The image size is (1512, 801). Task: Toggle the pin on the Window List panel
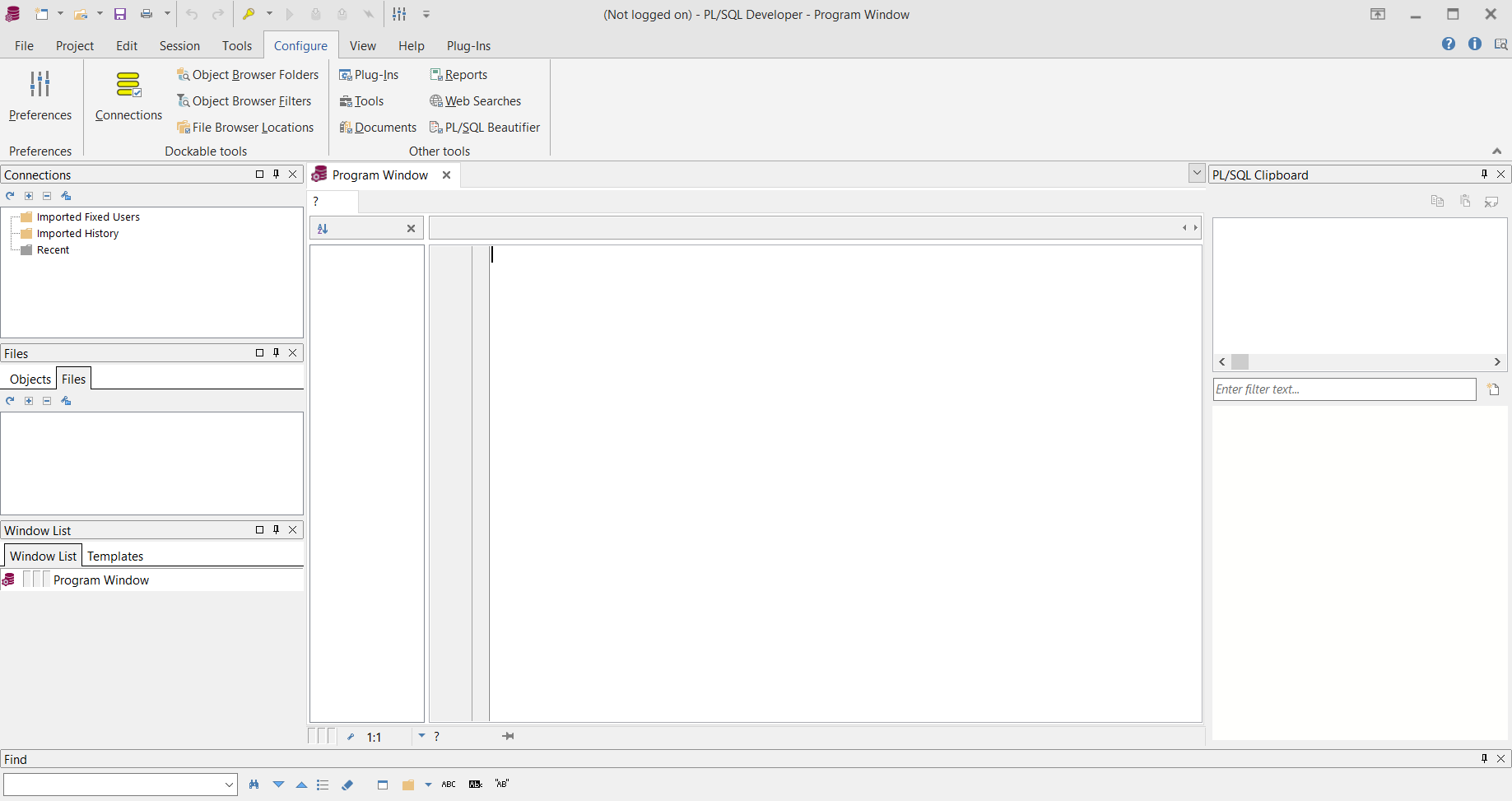[276, 530]
